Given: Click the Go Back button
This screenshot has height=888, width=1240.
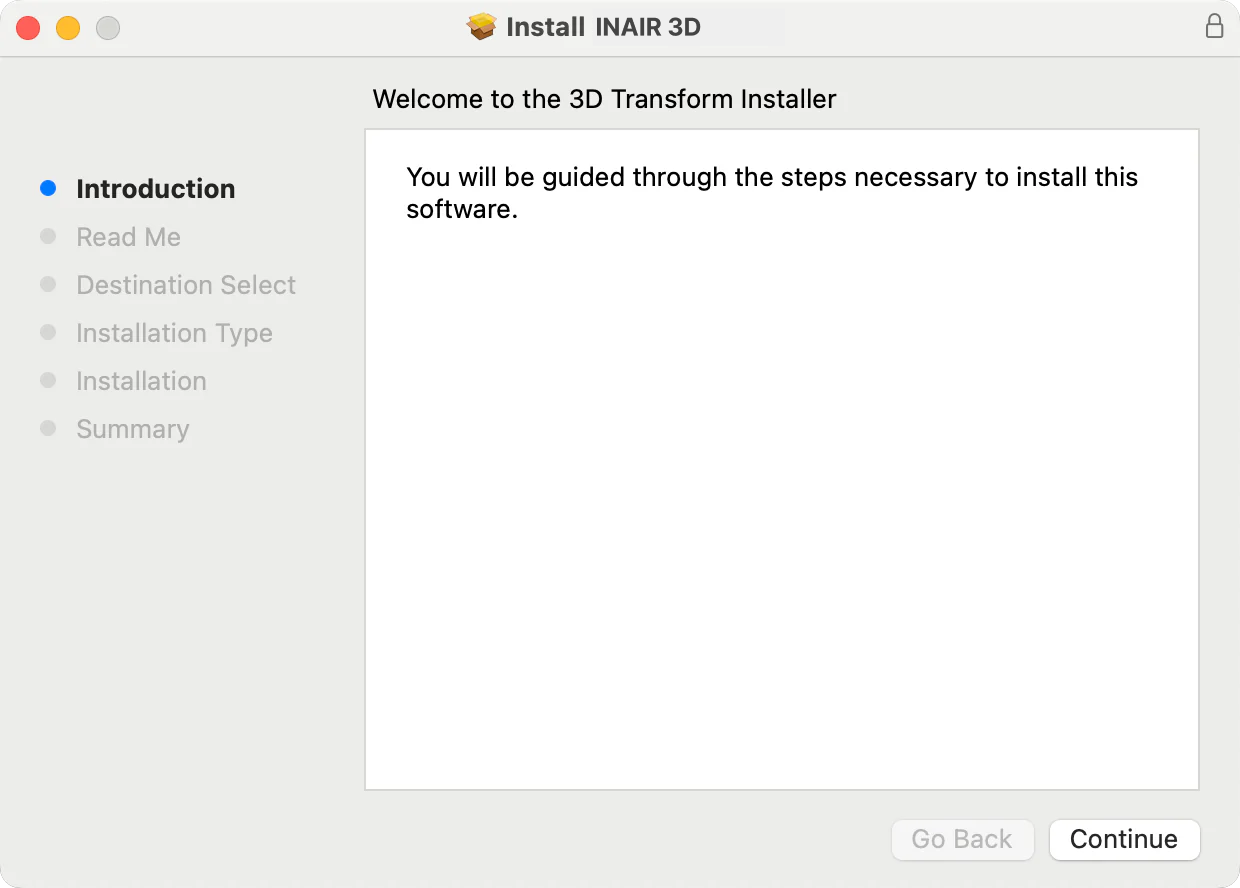Looking at the screenshot, I should [x=962, y=839].
